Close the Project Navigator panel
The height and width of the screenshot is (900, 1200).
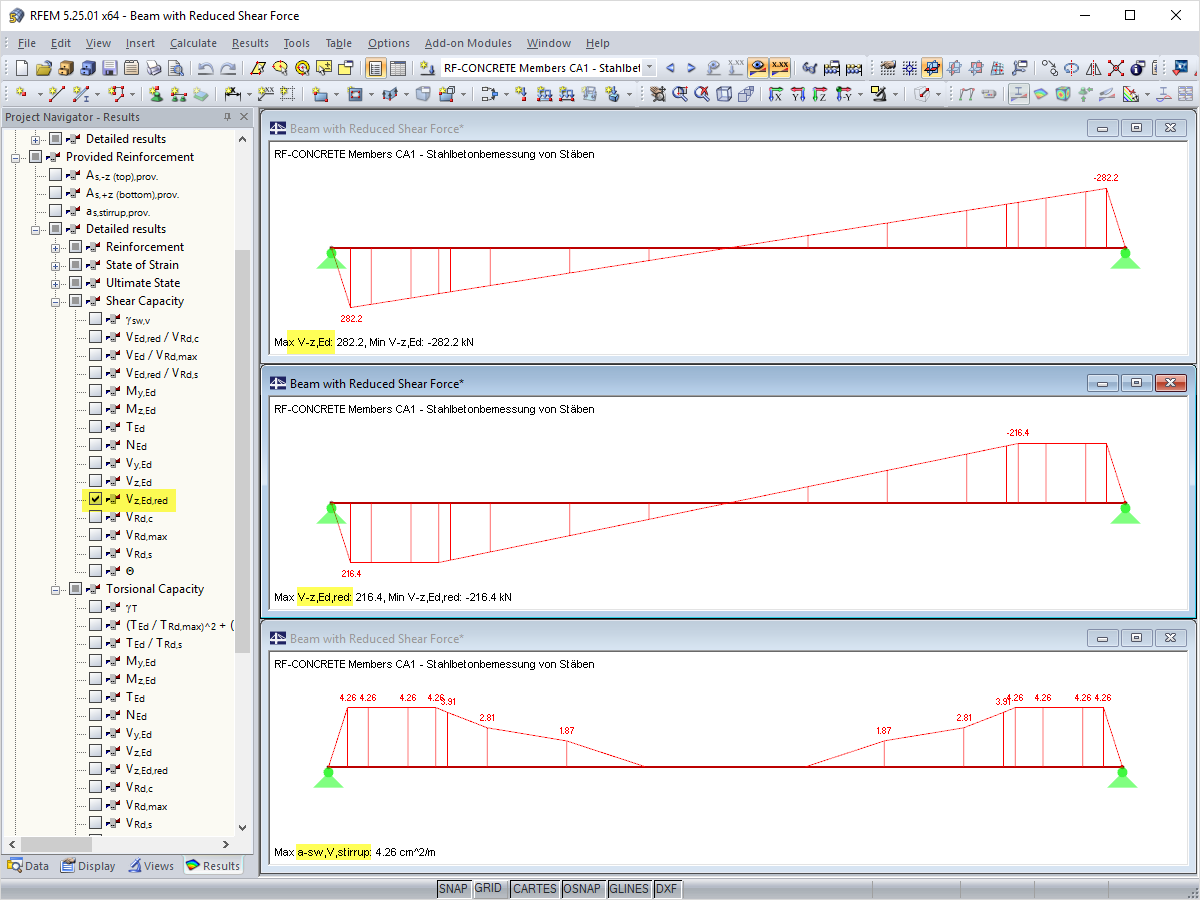[244, 117]
